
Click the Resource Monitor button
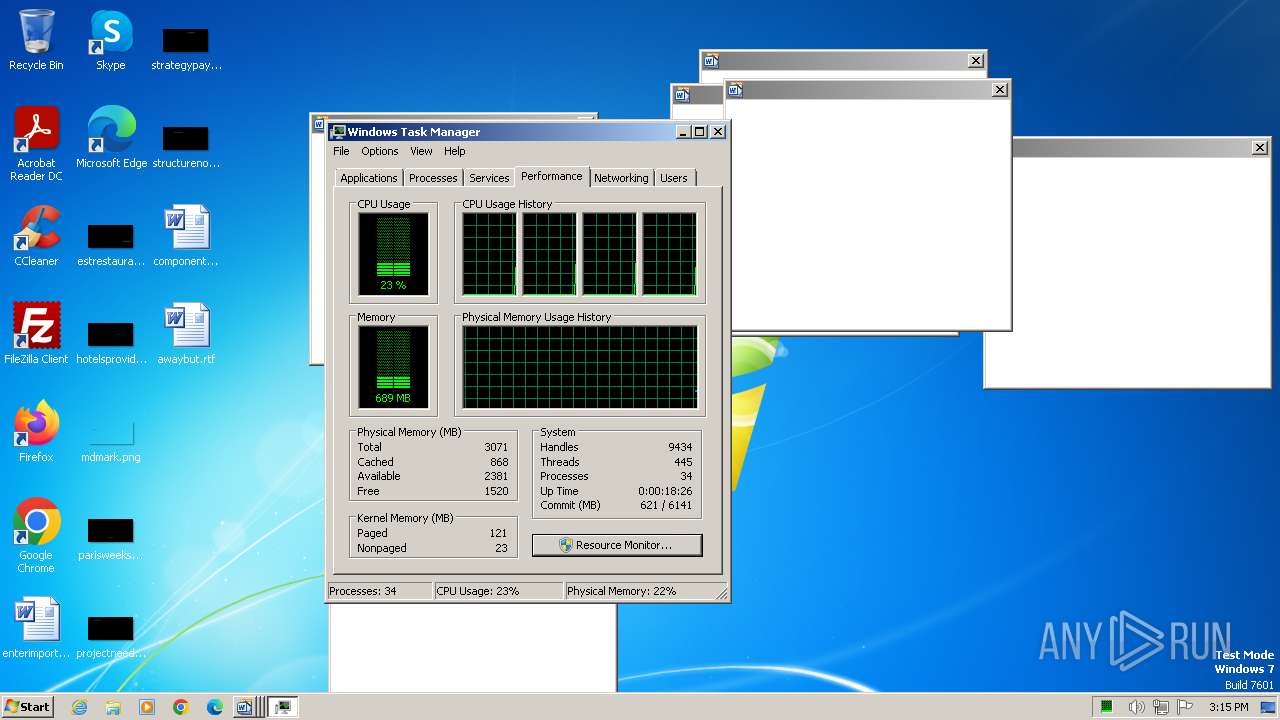tap(617, 545)
